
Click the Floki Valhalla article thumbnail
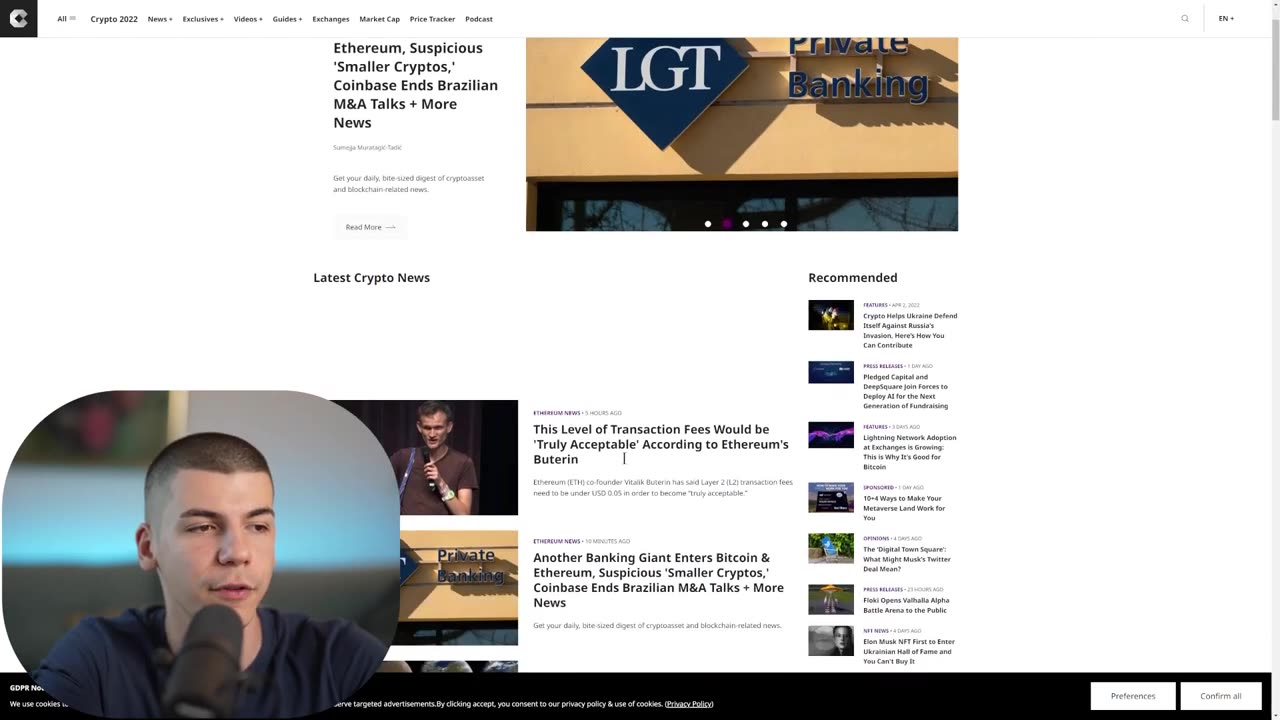coord(831,599)
